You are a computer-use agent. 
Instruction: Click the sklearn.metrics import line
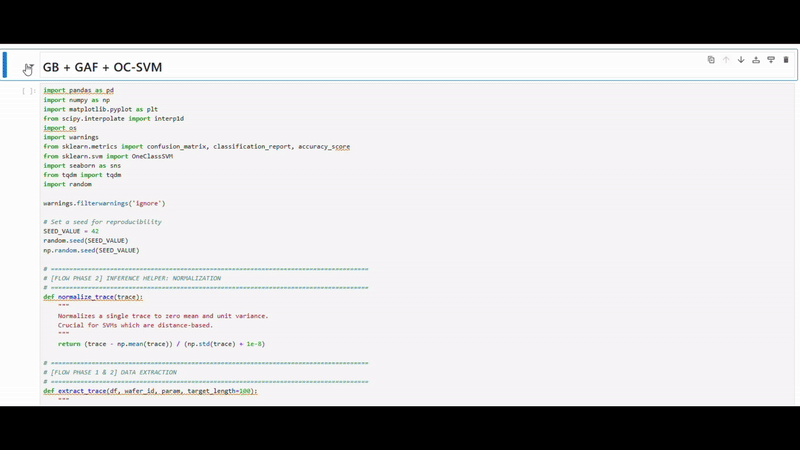pos(196,146)
